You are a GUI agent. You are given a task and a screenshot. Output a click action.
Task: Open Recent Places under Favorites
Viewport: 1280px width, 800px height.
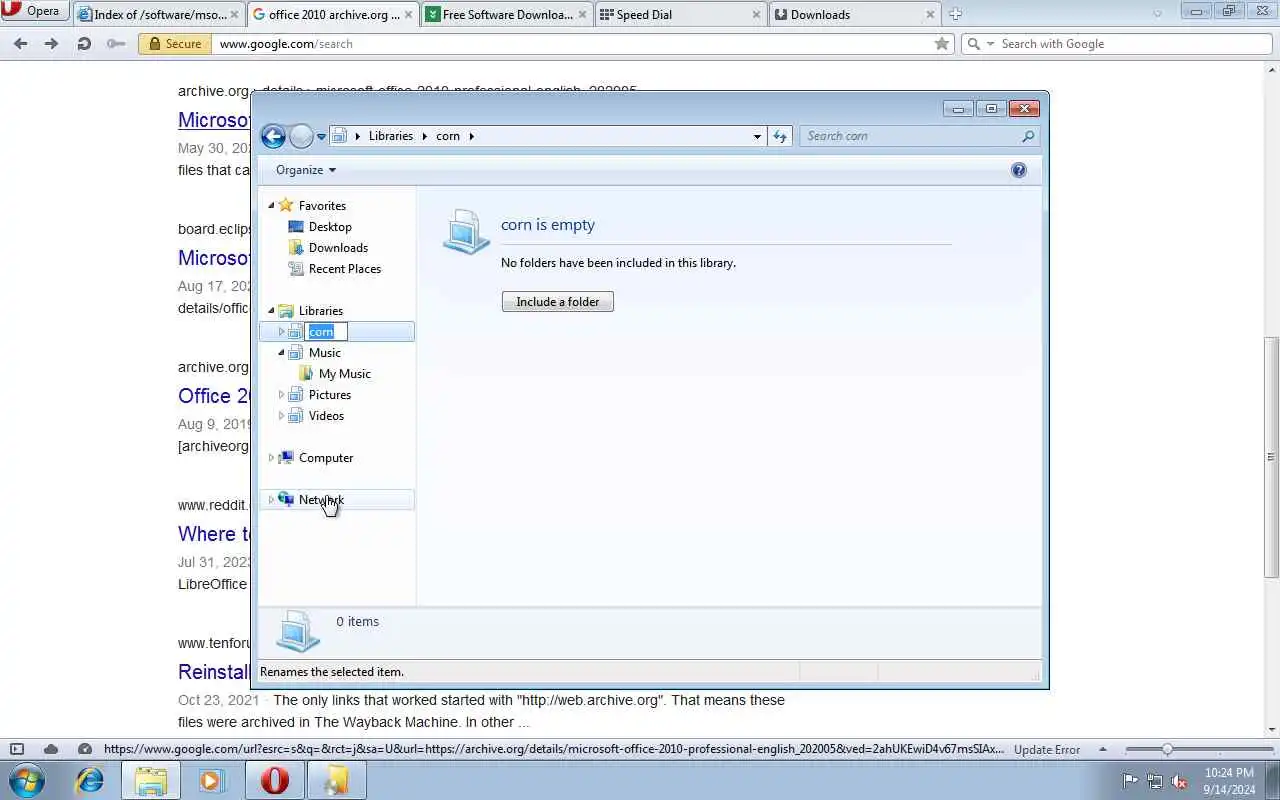coord(345,269)
